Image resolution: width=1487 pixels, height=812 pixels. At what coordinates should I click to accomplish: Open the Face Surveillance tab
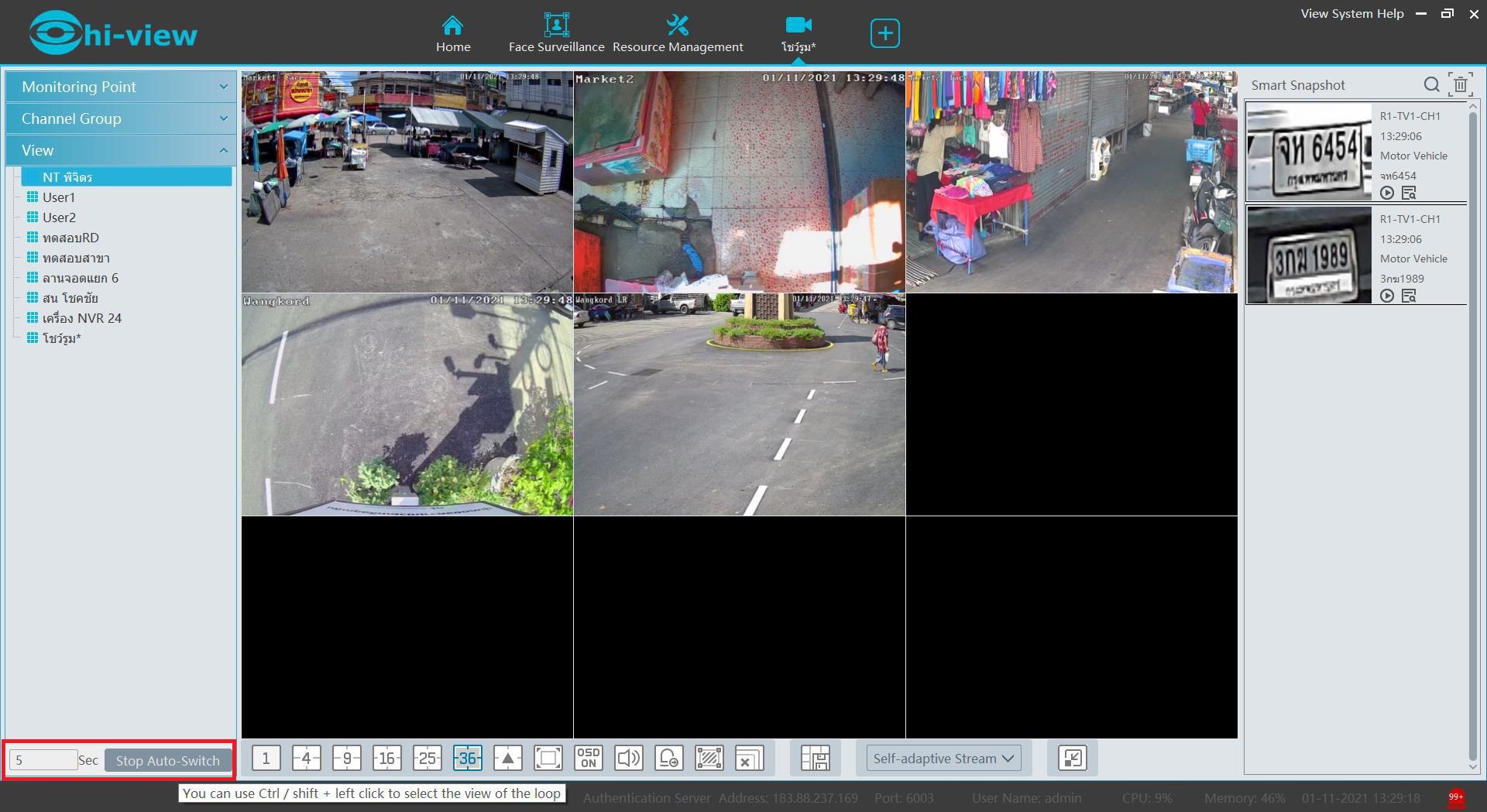coord(556,33)
